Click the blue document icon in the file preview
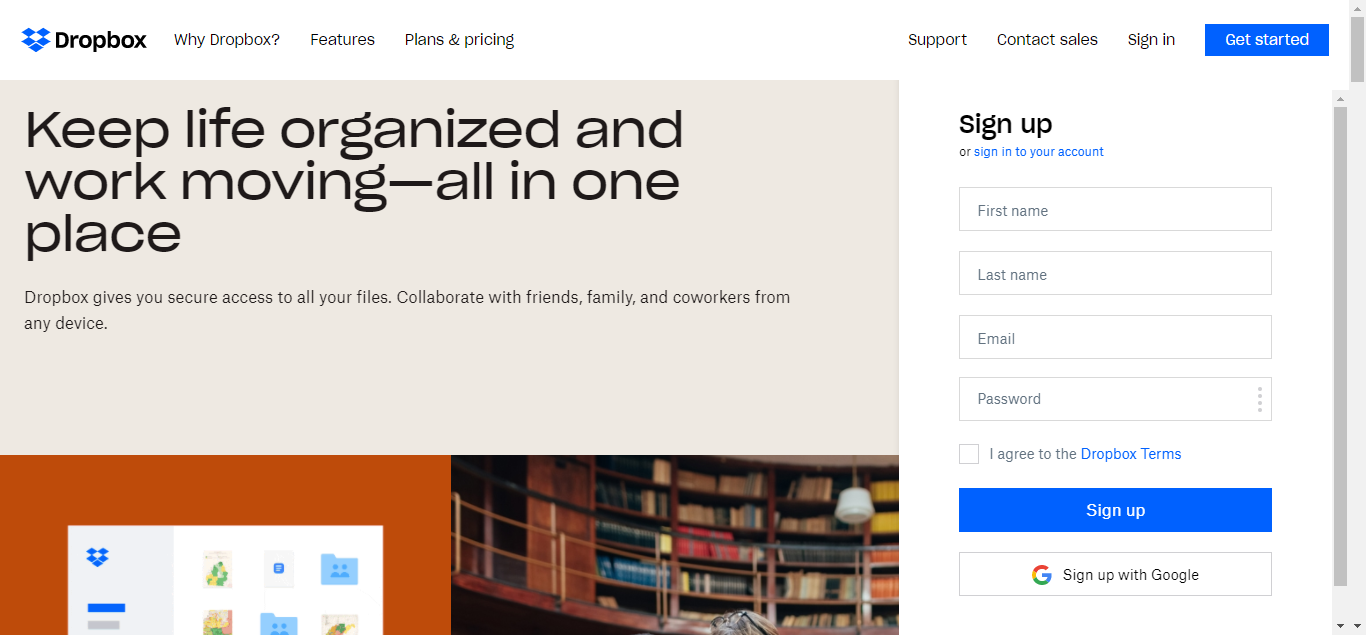This screenshot has height=635, width=1366. [x=279, y=568]
